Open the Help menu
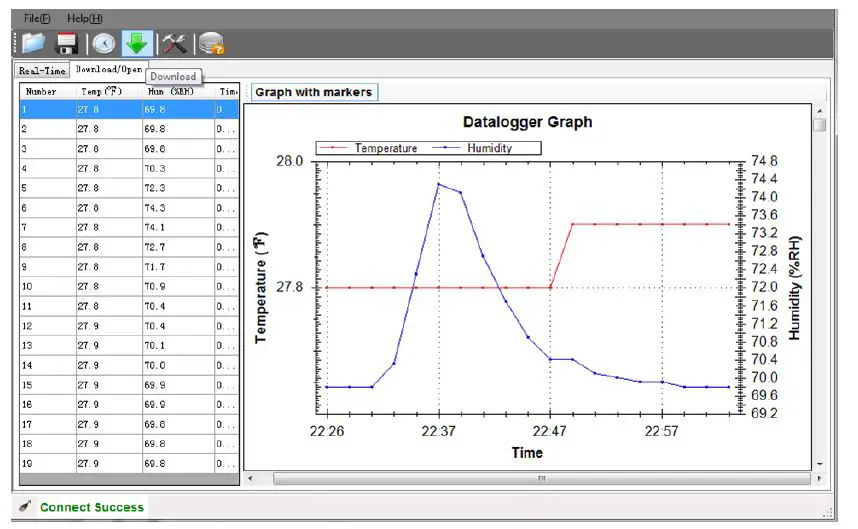The height and width of the screenshot is (529, 858). tap(85, 19)
